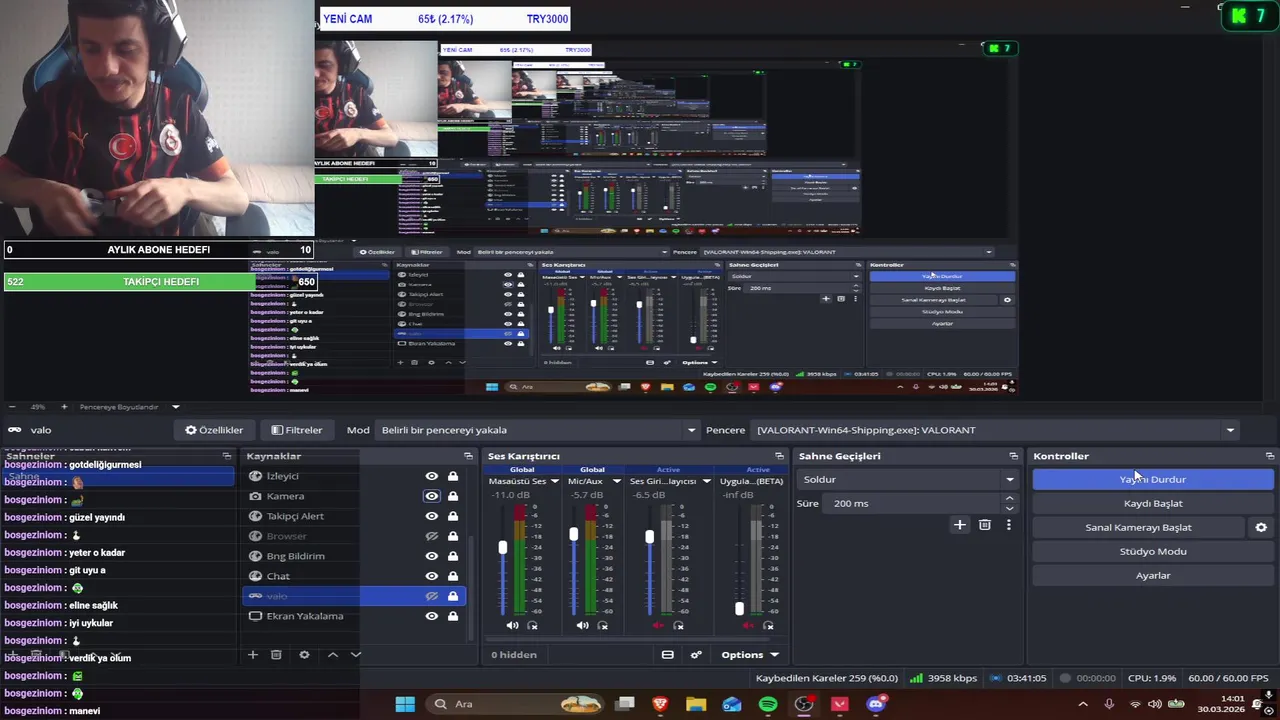Hide the Kamera source
This screenshot has width=1280, height=720.
click(431, 496)
